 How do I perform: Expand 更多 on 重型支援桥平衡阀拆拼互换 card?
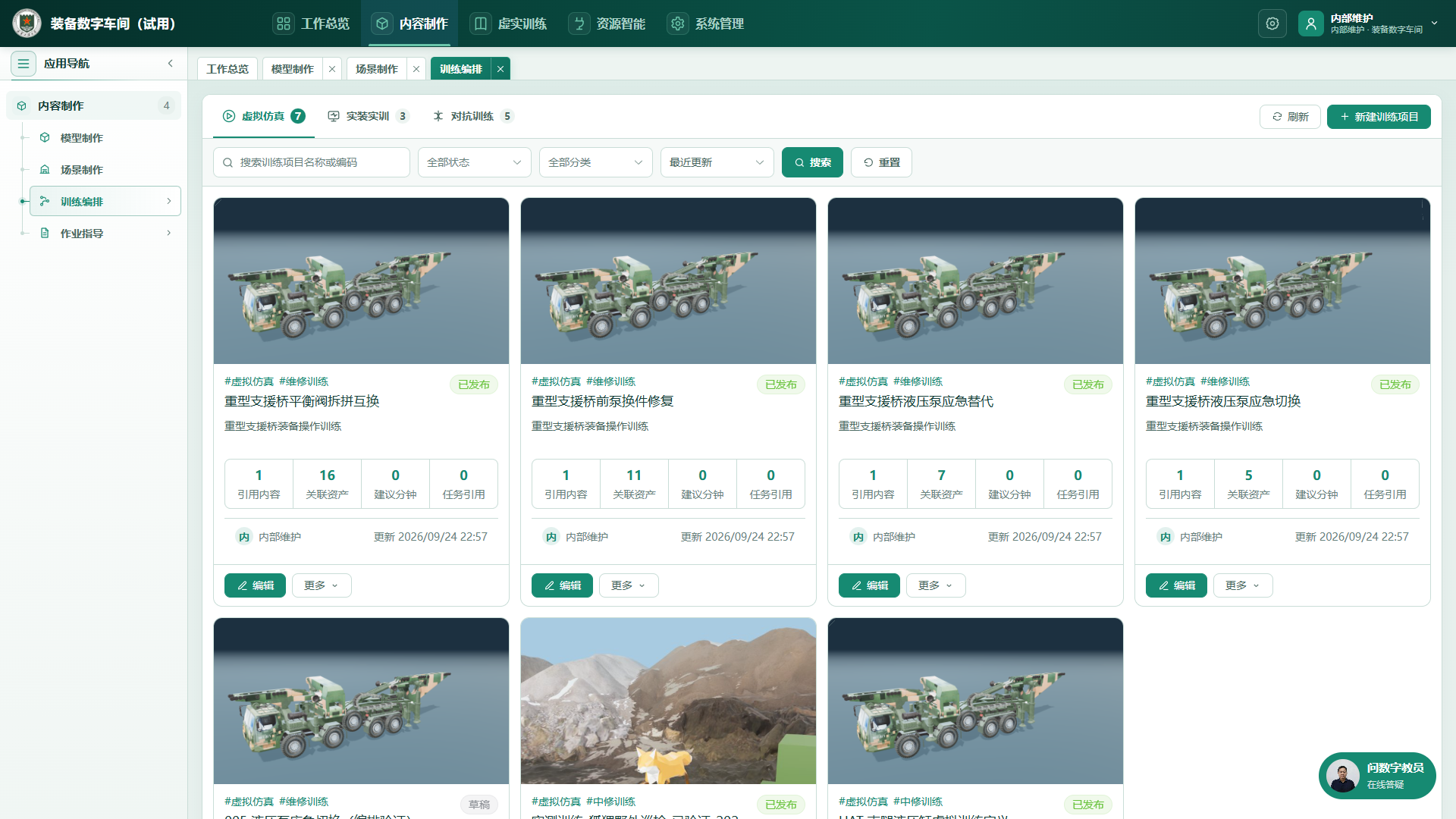322,585
